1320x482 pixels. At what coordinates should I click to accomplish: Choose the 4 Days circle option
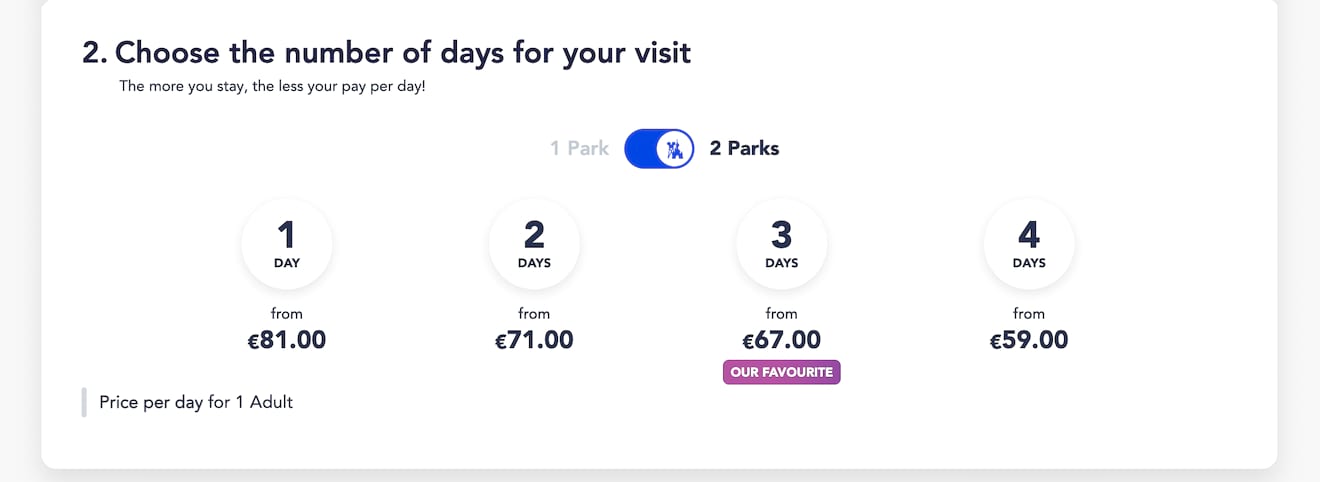[1029, 244]
